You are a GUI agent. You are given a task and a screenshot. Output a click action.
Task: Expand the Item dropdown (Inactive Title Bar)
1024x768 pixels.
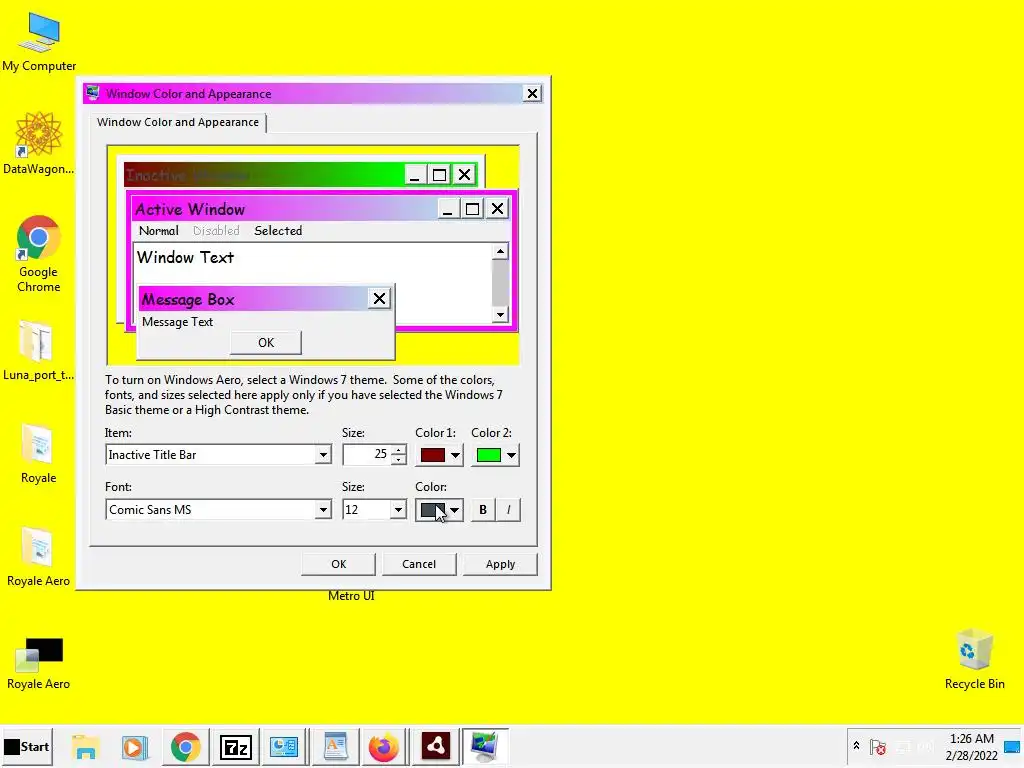coord(323,455)
